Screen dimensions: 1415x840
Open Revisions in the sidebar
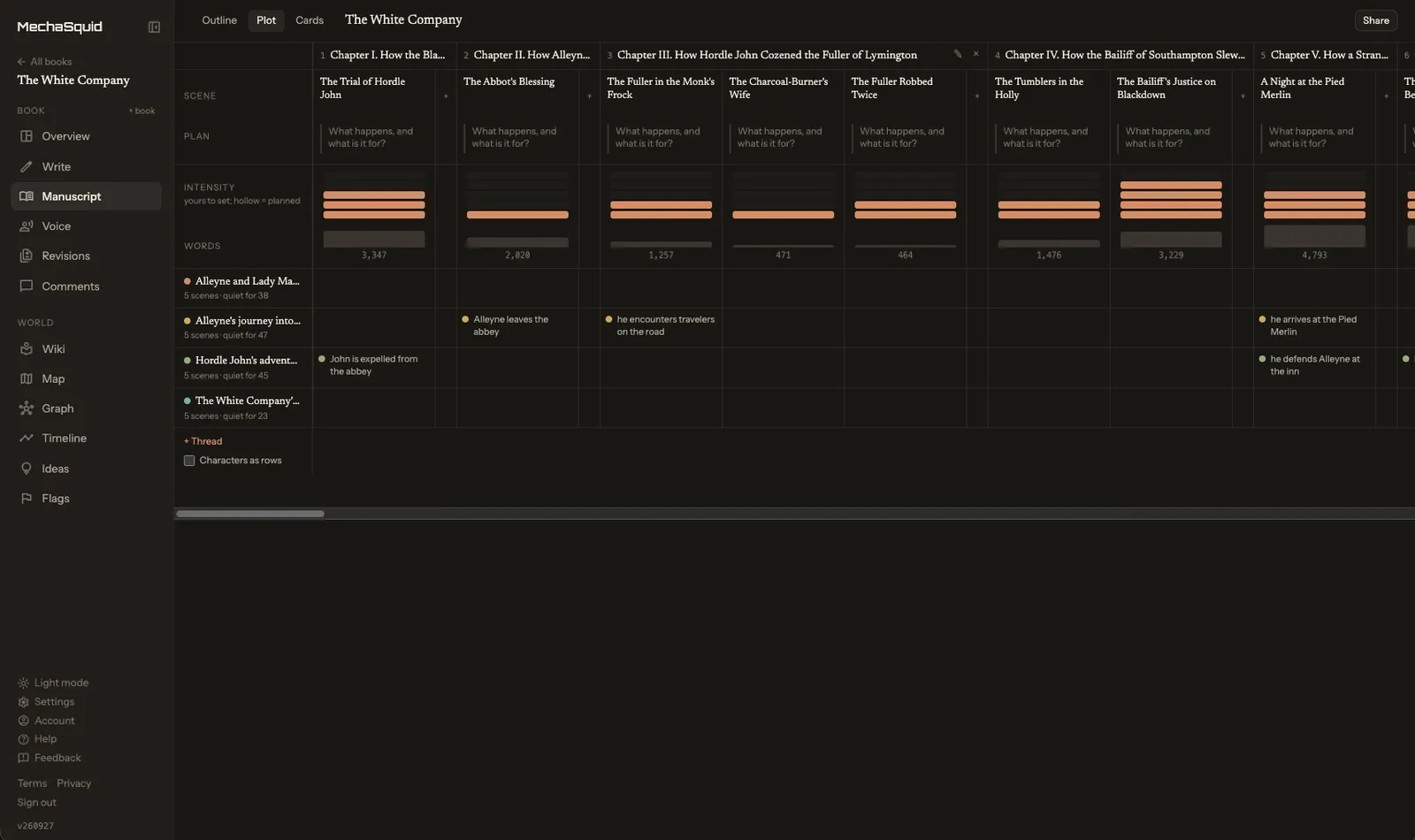86,256
